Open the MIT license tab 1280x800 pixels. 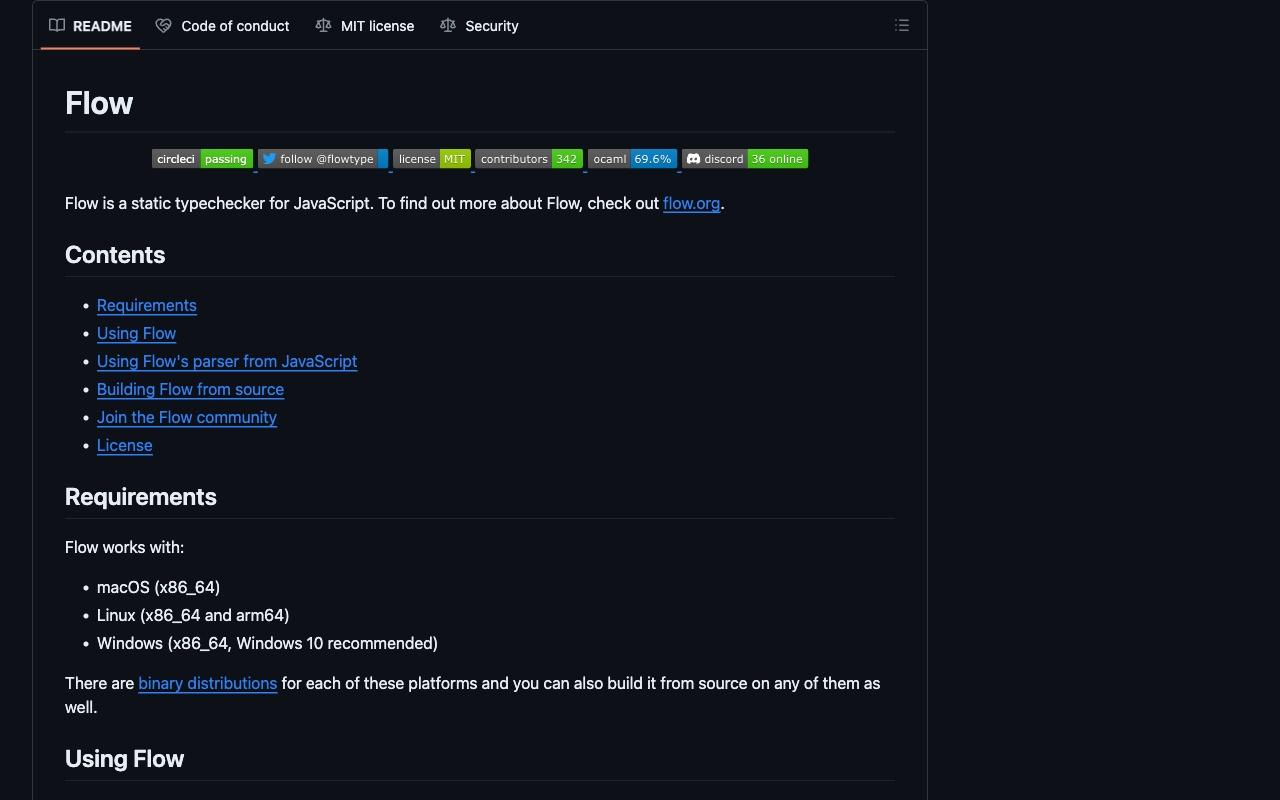(x=364, y=26)
